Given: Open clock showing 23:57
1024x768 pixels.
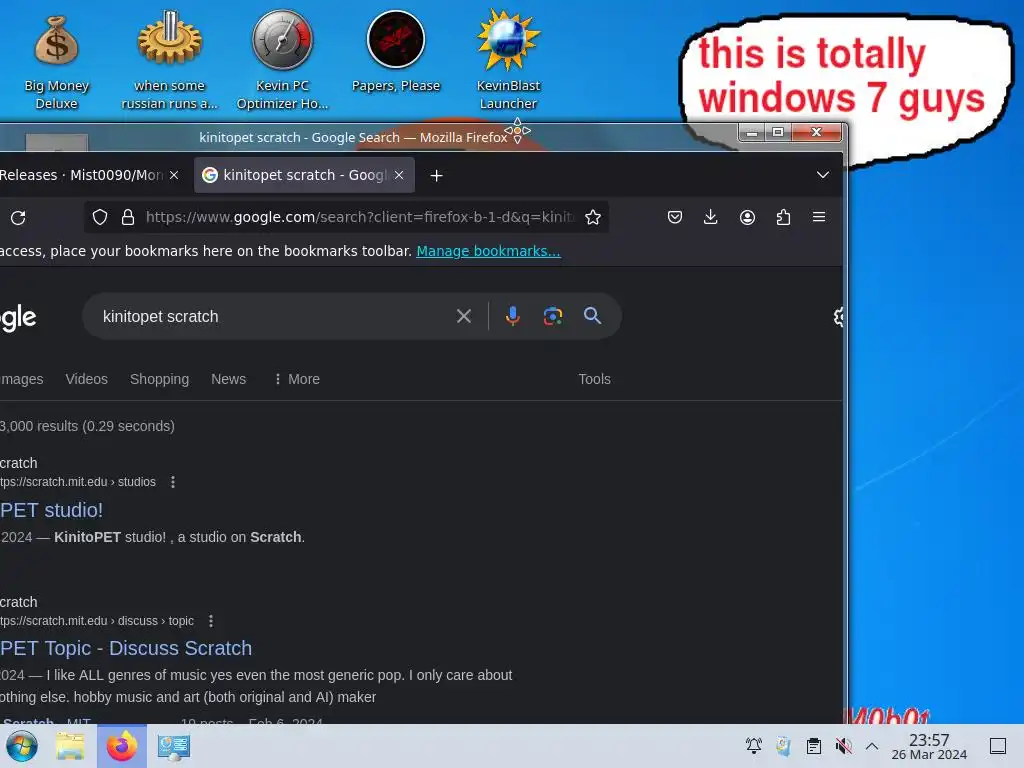Looking at the screenshot, I should pos(929,746).
